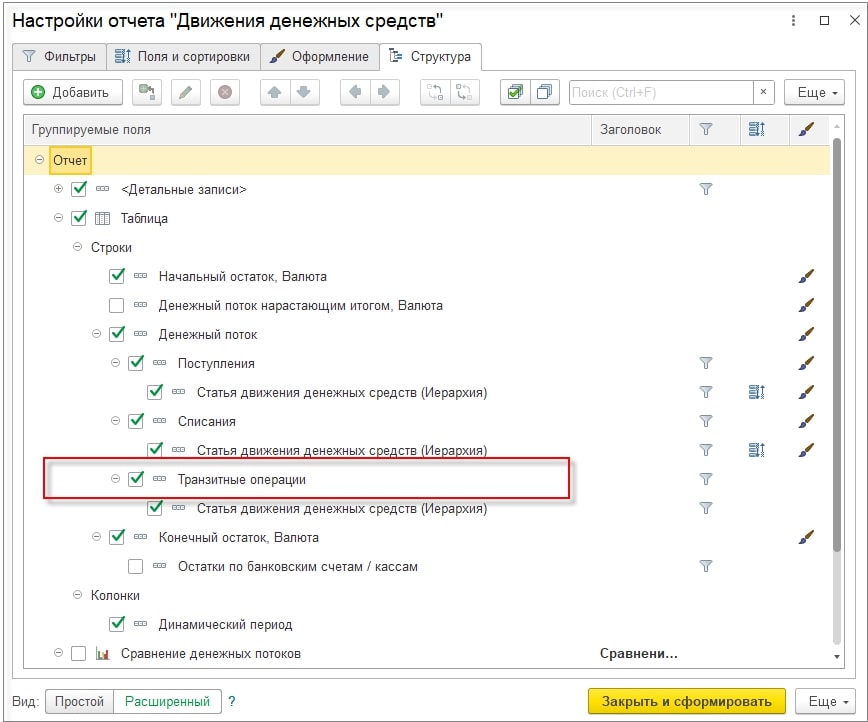Click filter icon in Транзитные операции row
This screenshot has width=868, height=722.
[706, 479]
